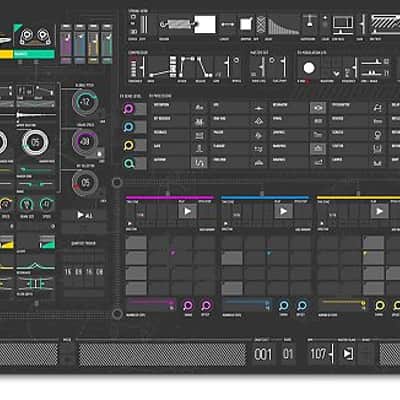Adjust the blue slider below the second pad grid
Viewport: 400px width, 400px height.
(x=247, y=303)
